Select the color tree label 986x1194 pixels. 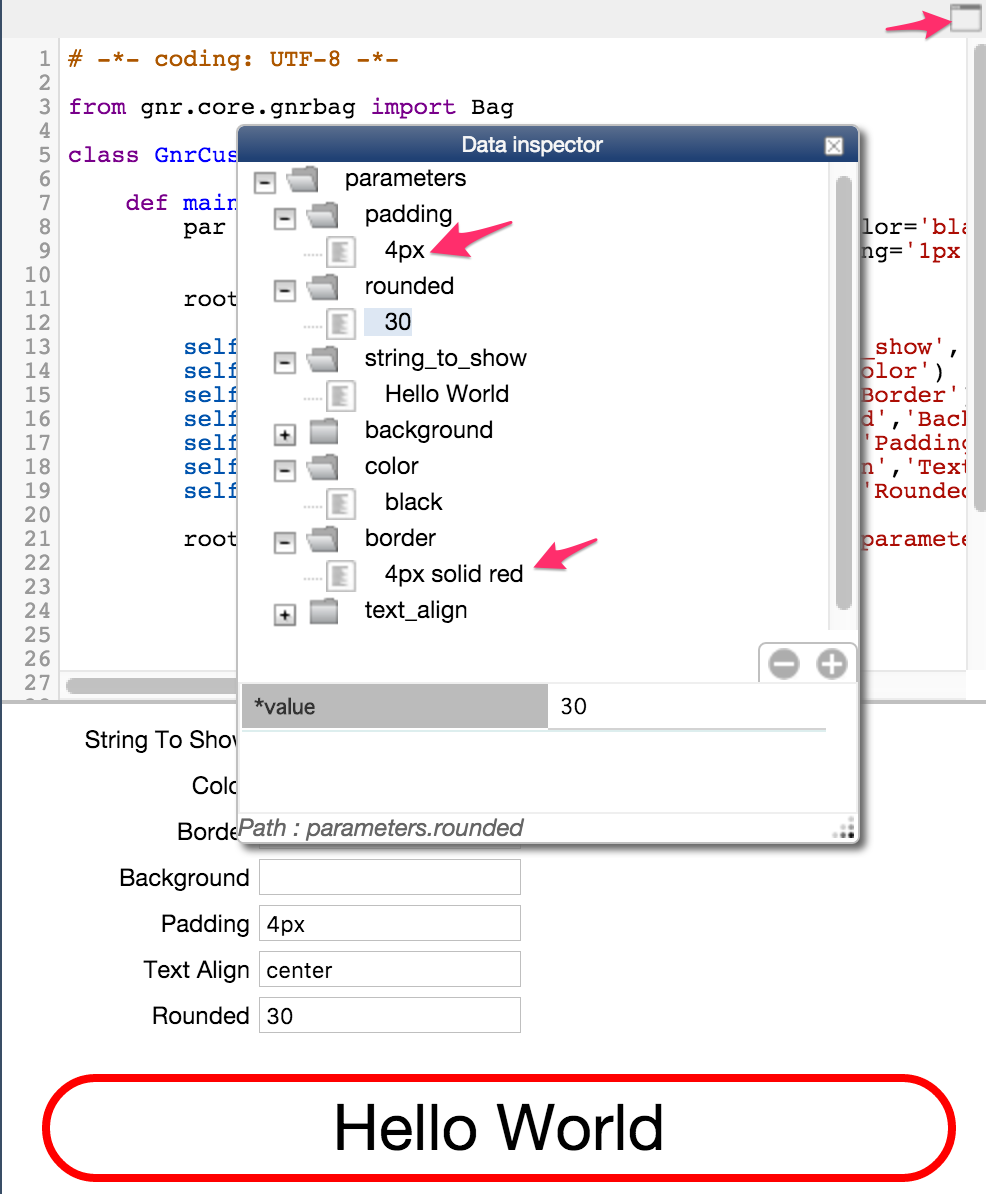coord(391,466)
